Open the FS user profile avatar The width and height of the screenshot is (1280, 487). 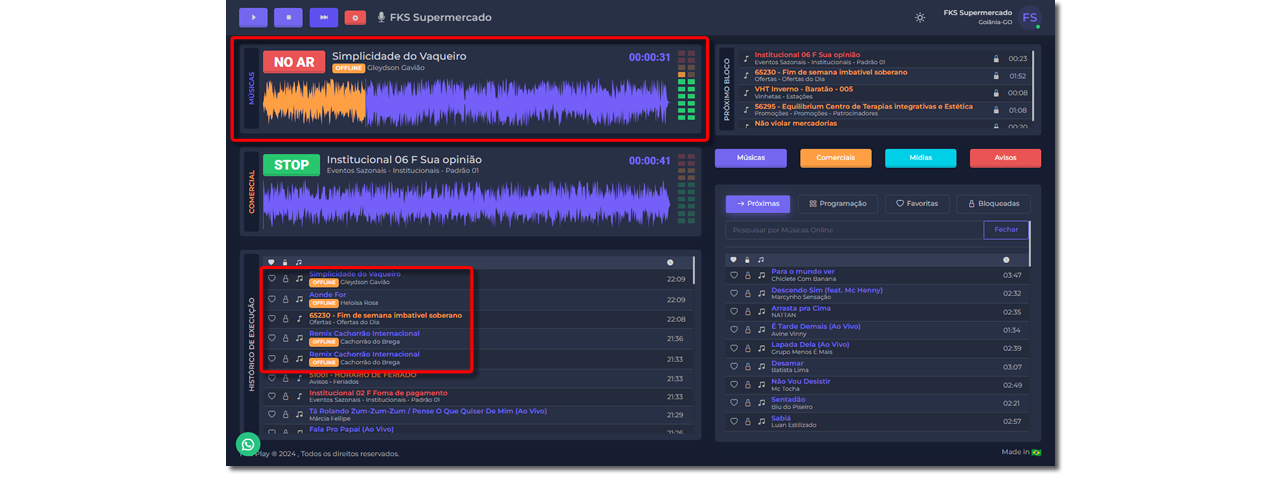coord(1029,18)
